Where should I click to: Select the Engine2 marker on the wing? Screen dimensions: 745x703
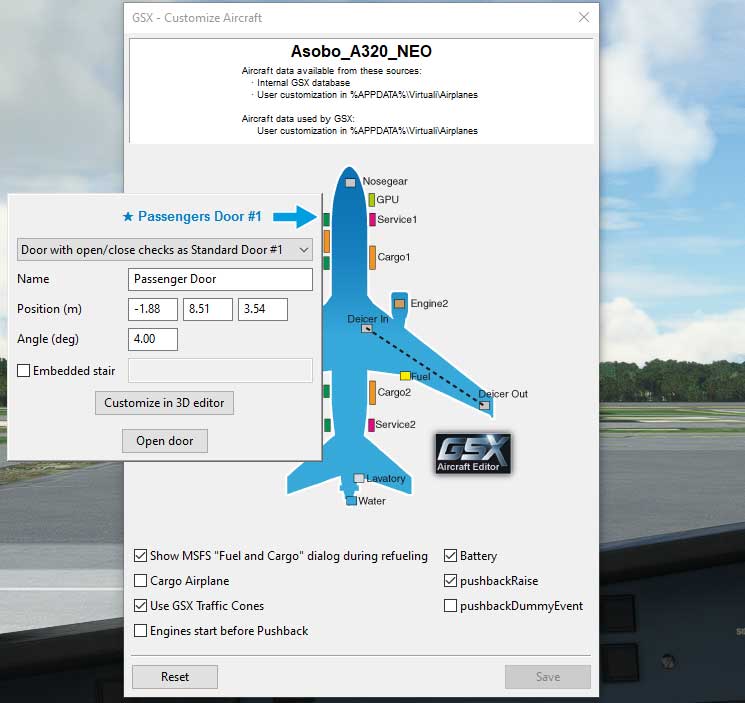(400, 303)
